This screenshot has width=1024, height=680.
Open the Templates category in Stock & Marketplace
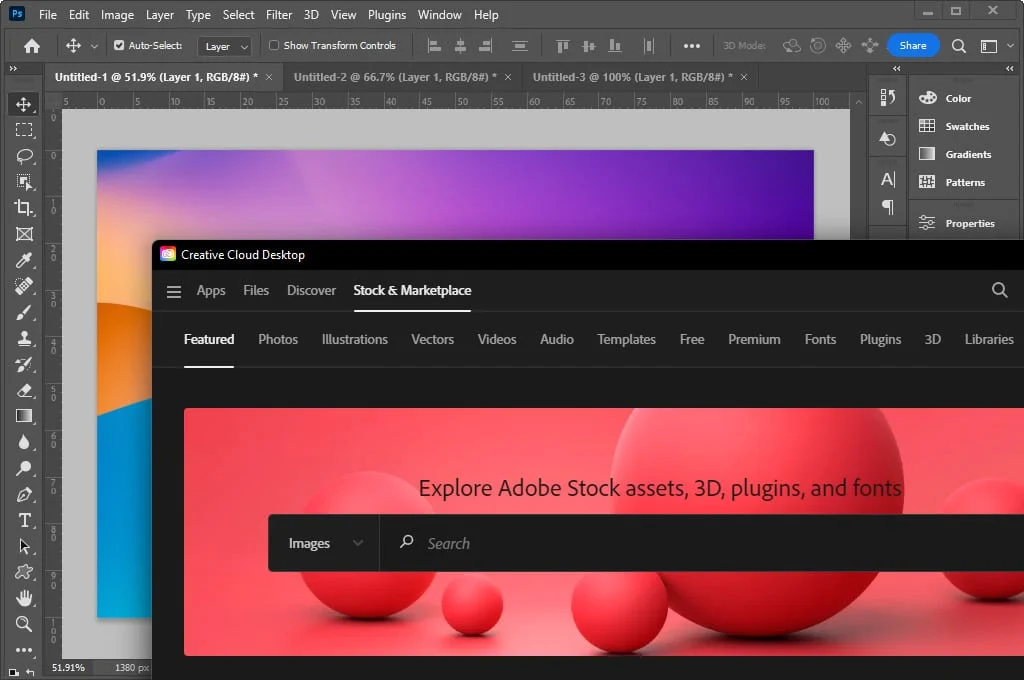coord(626,340)
